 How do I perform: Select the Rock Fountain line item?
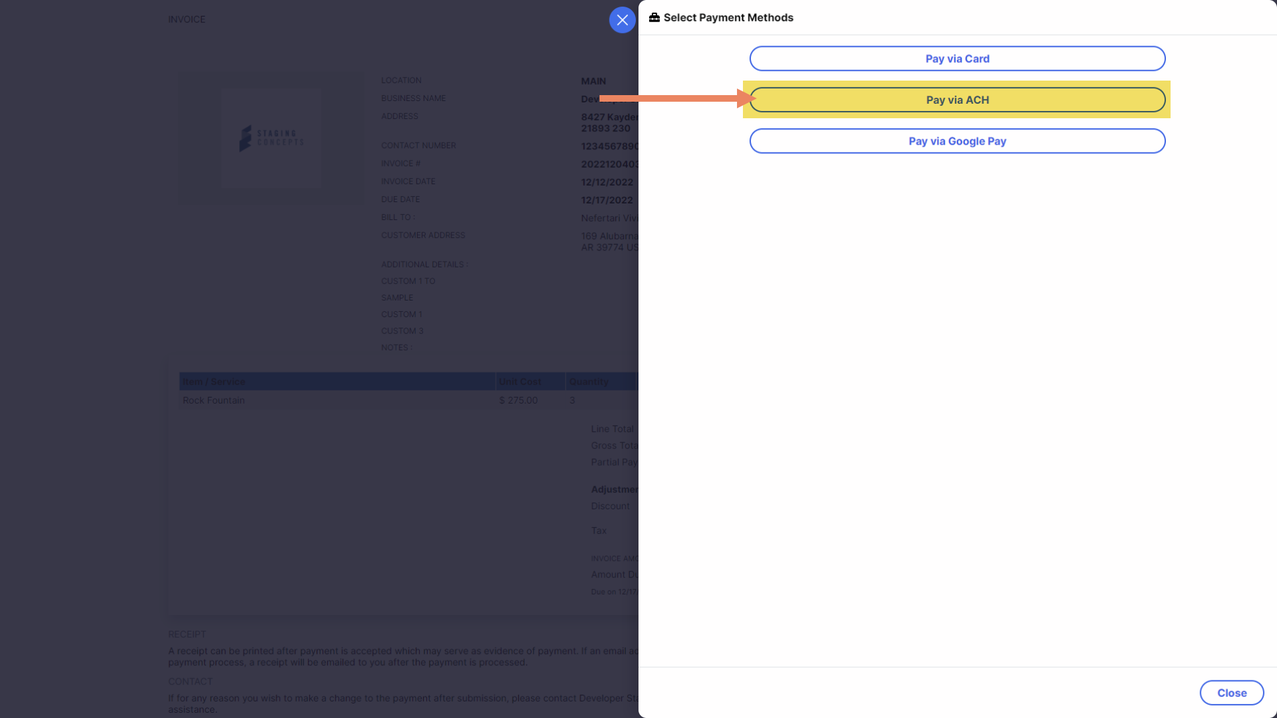(x=214, y=400)
